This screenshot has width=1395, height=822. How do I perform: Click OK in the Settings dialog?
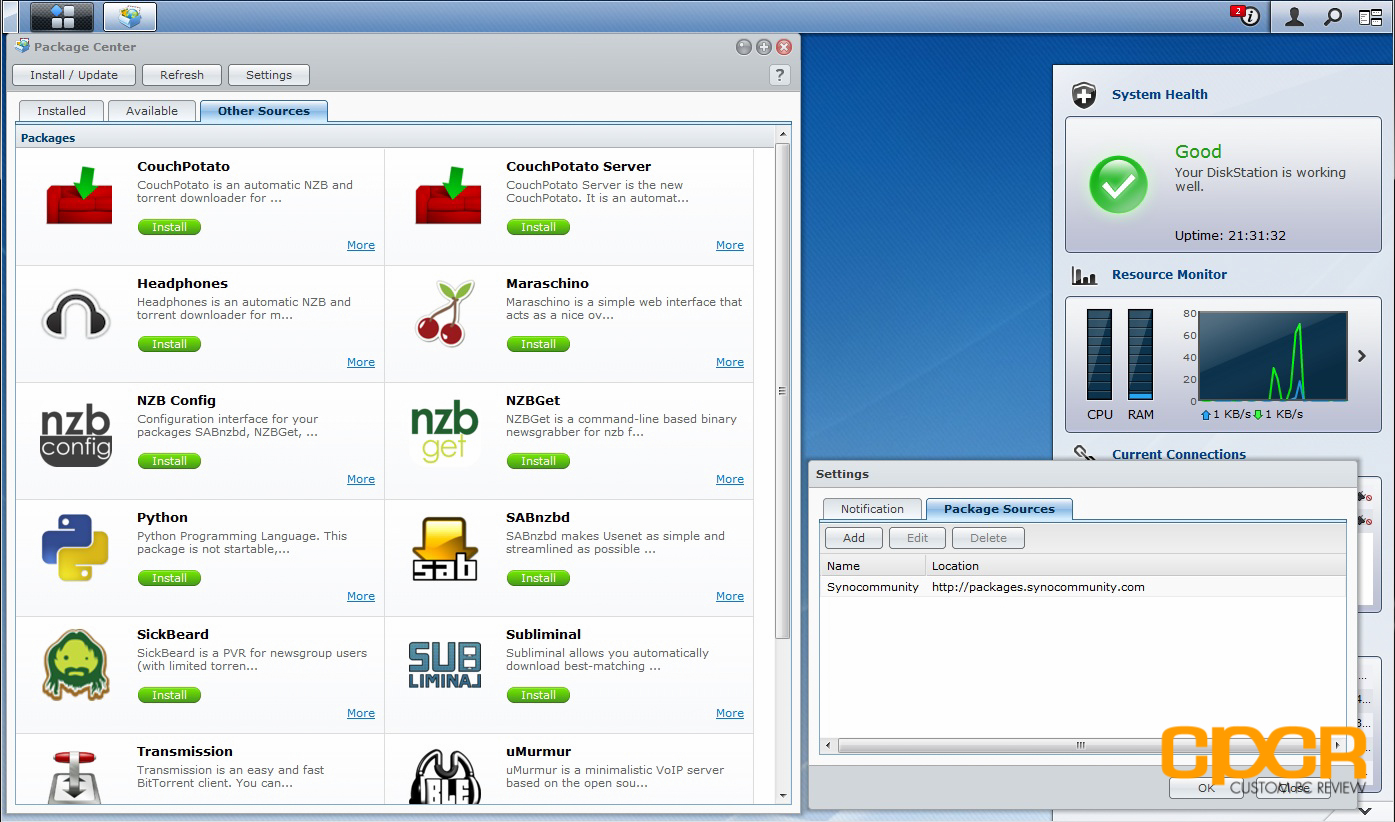pyautogui.click(x=1207, y=788)
